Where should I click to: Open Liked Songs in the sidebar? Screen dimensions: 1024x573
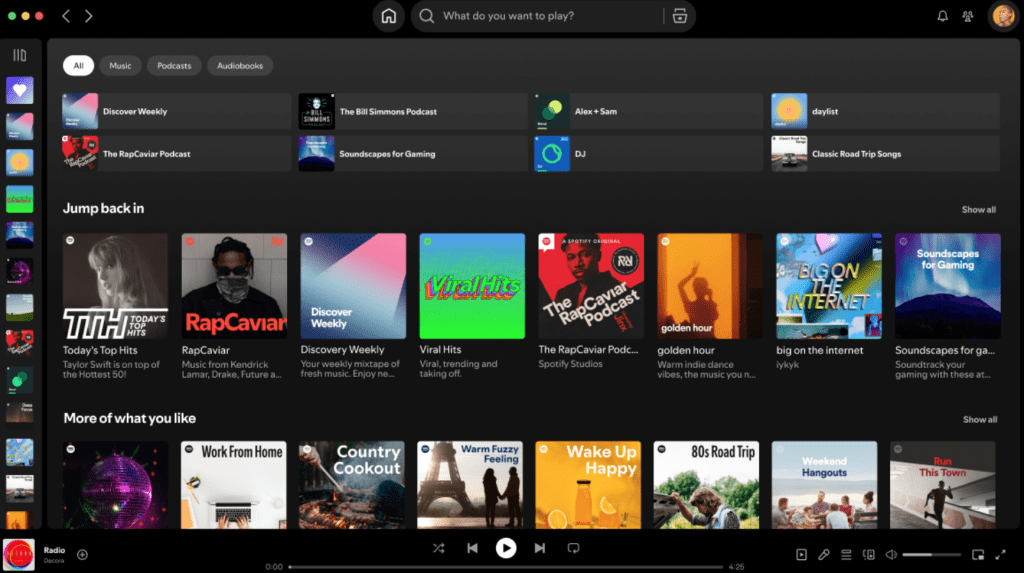click(x=20, y=90)
